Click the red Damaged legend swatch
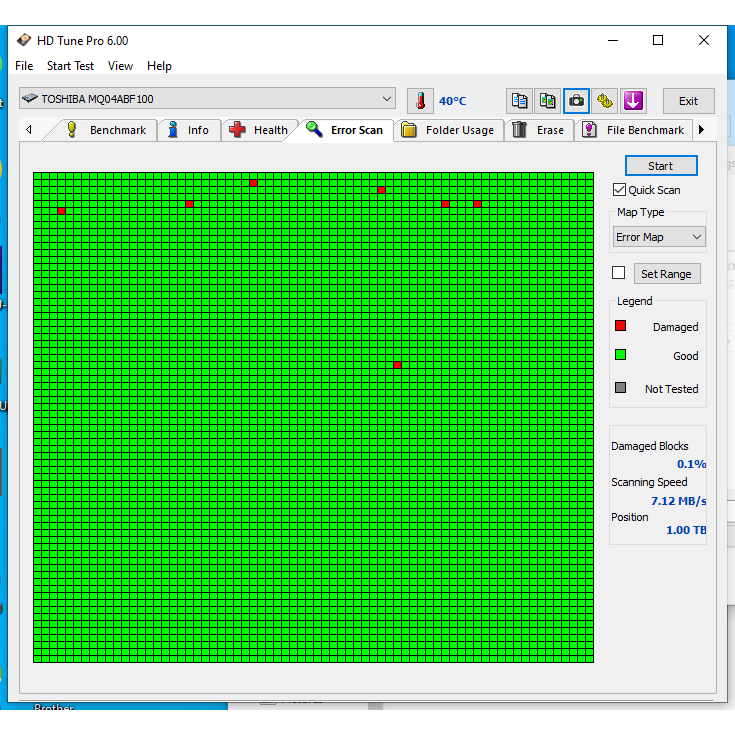Screen dimensions: 735x735 620,326
